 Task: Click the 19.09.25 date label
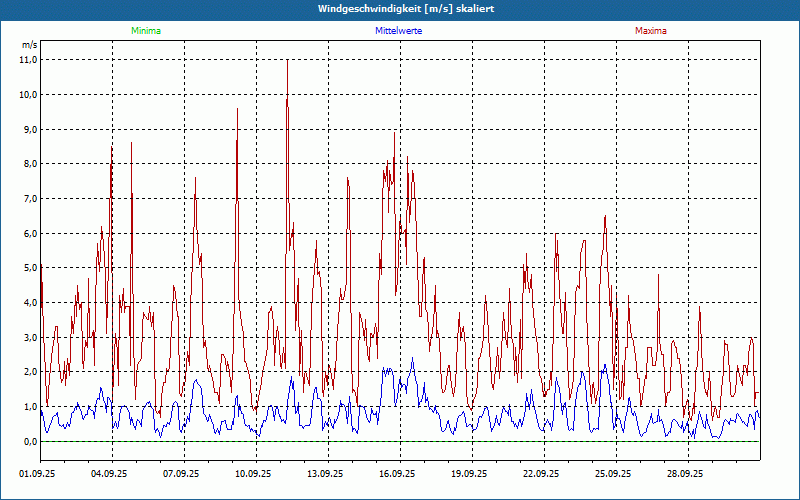468,474
